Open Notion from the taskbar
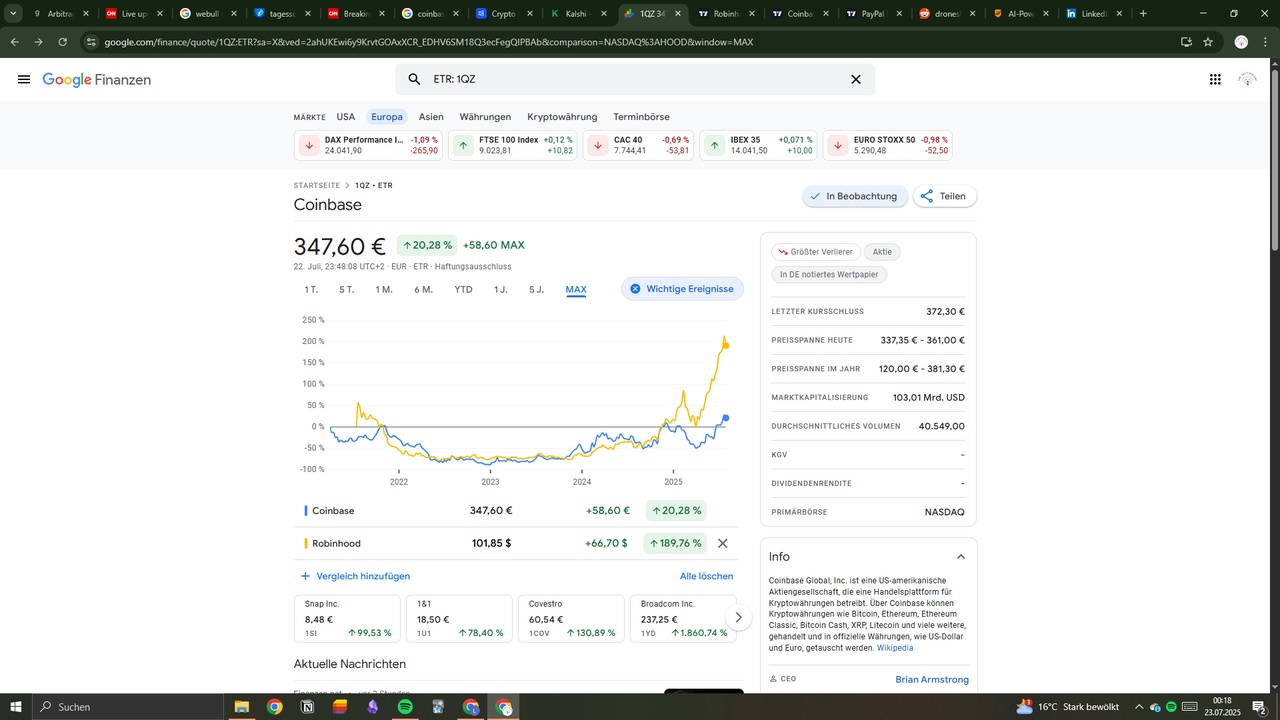1280x720 pixels. pos(307,707)
